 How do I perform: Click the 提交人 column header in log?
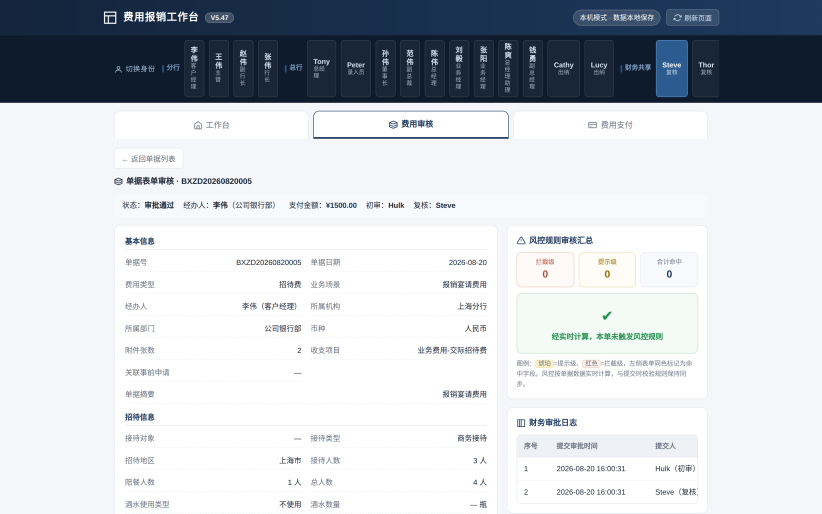665,446
